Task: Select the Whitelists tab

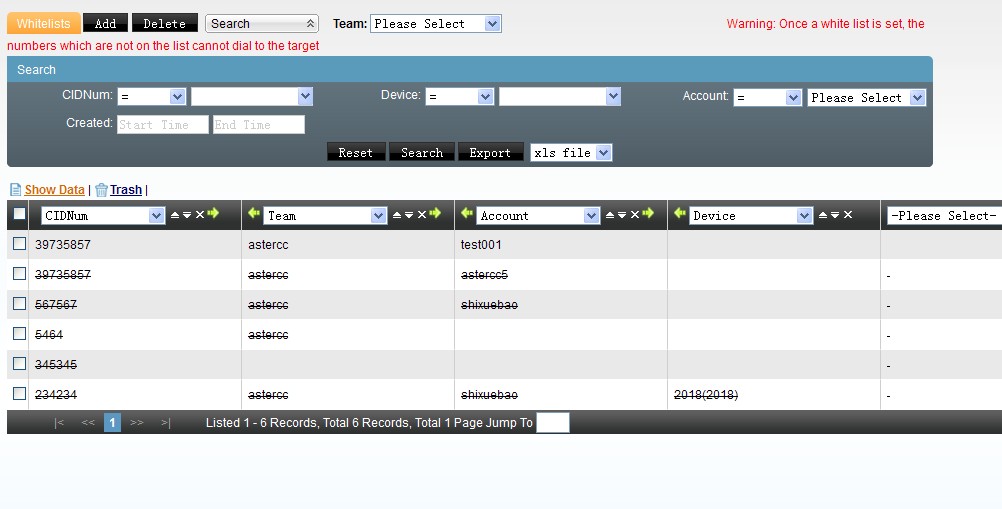Action: coord(43,23)
